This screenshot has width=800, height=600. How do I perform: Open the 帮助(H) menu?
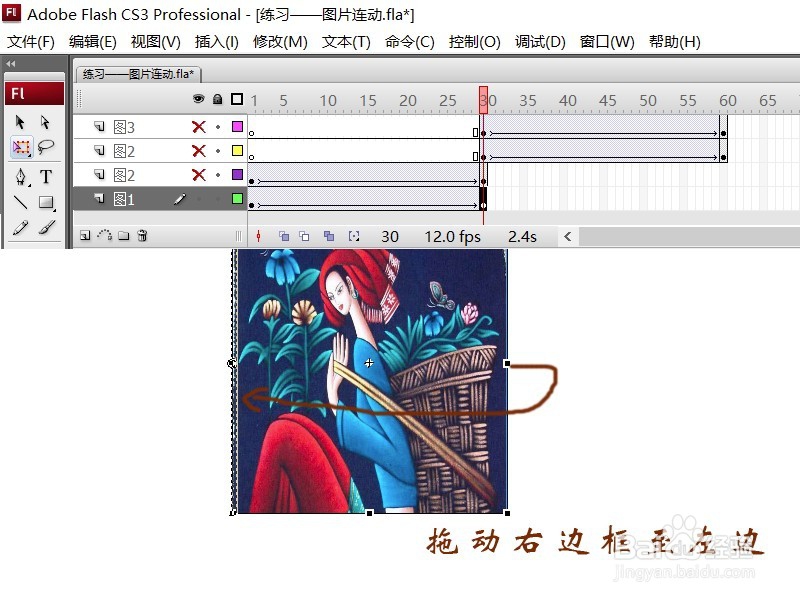point(674,42)
